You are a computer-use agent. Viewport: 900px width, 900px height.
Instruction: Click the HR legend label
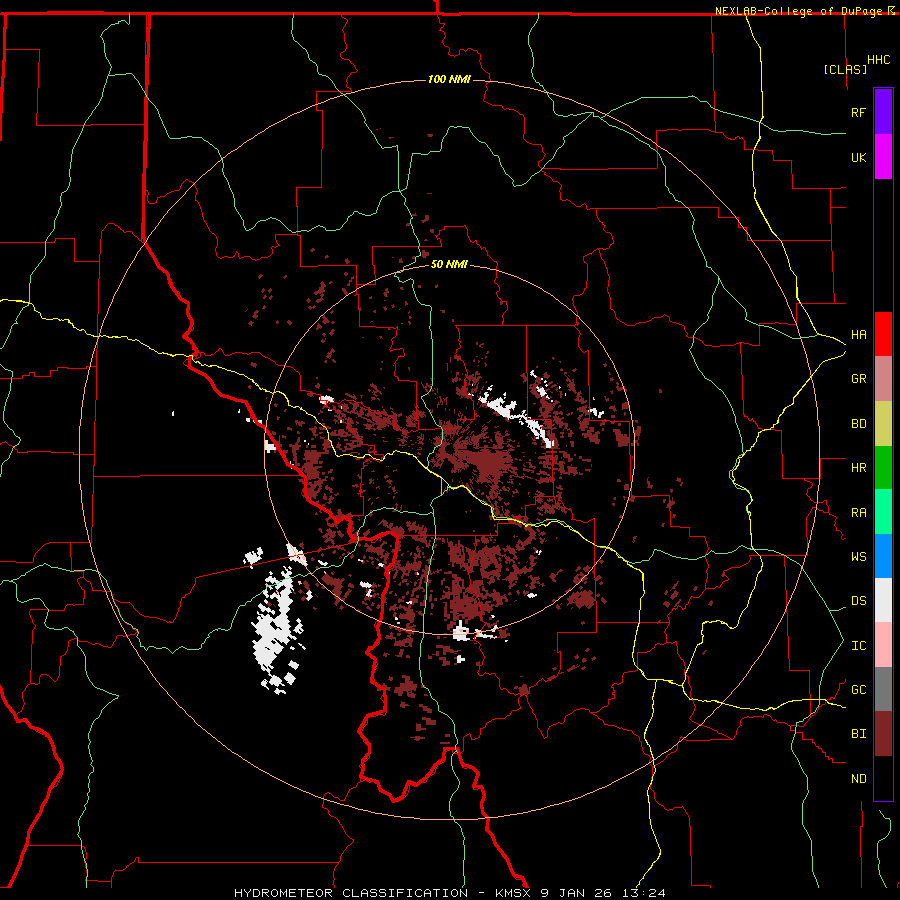pos(858,468)
